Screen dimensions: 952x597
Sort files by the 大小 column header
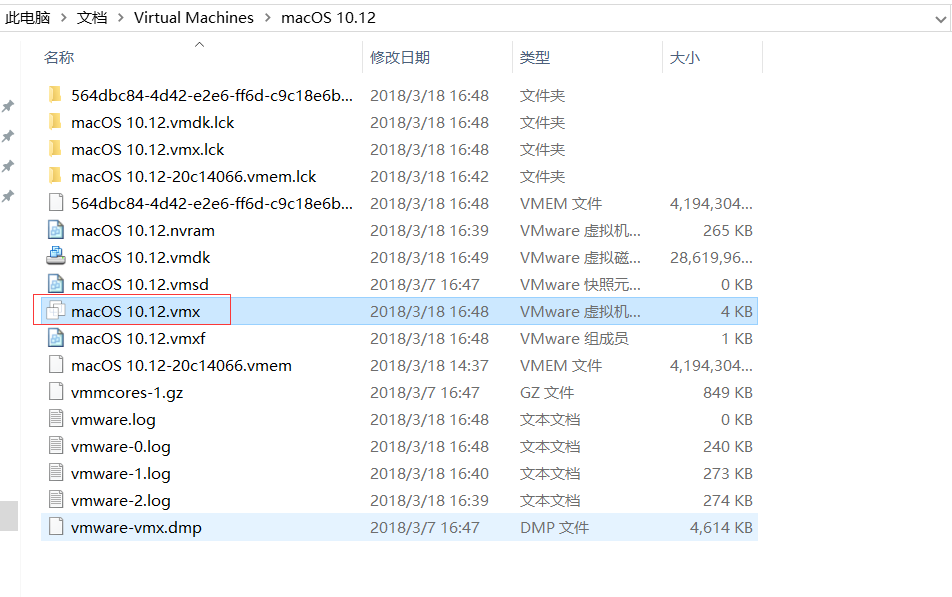(684, 58)
